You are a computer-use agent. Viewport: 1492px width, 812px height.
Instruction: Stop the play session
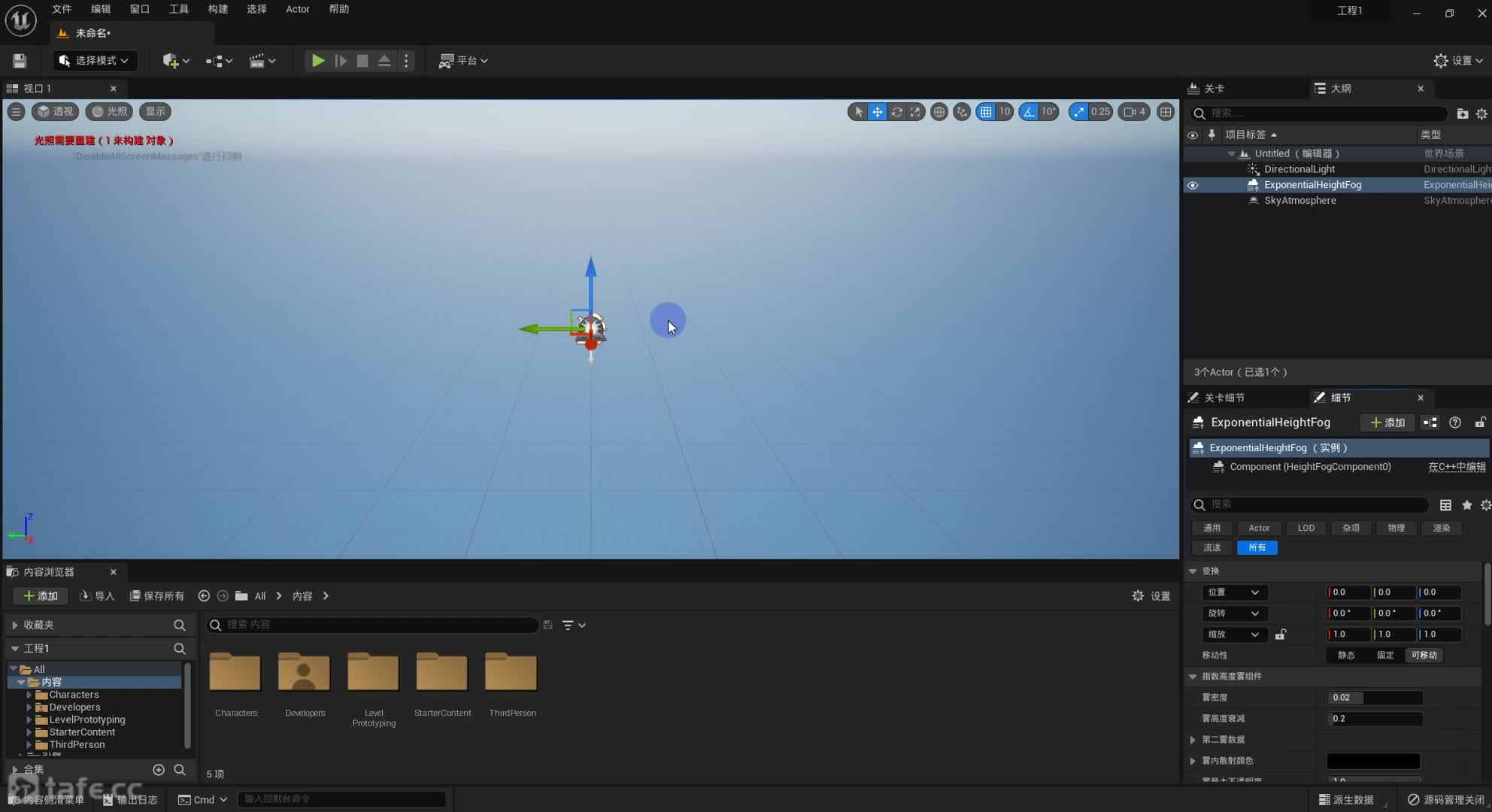pos(362,61)
